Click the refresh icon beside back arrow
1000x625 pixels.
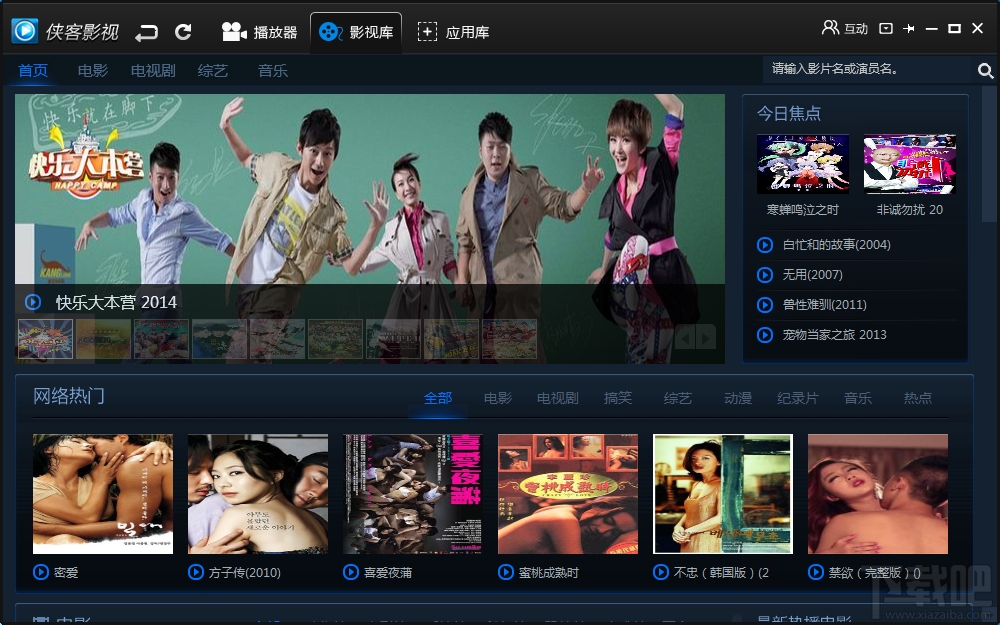pyautogui.click(x=184, y=32)
